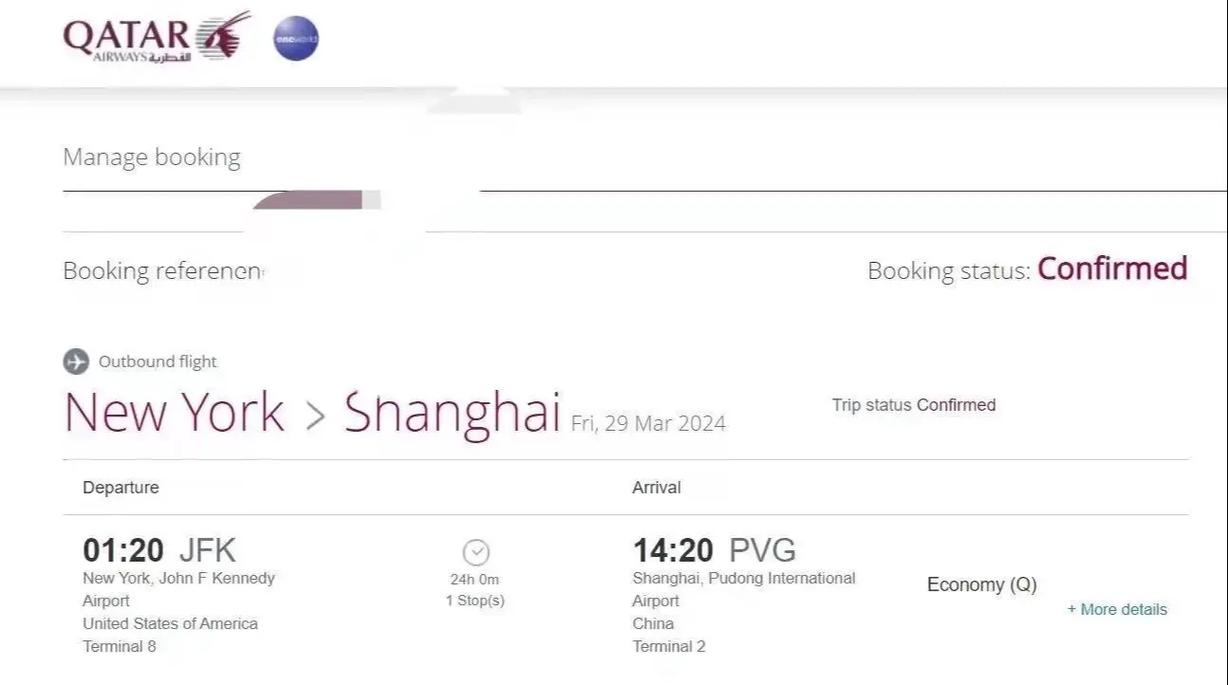Click the Economy (Q) fare class
Screen dimensions: 1228x685
coord(982,585)
